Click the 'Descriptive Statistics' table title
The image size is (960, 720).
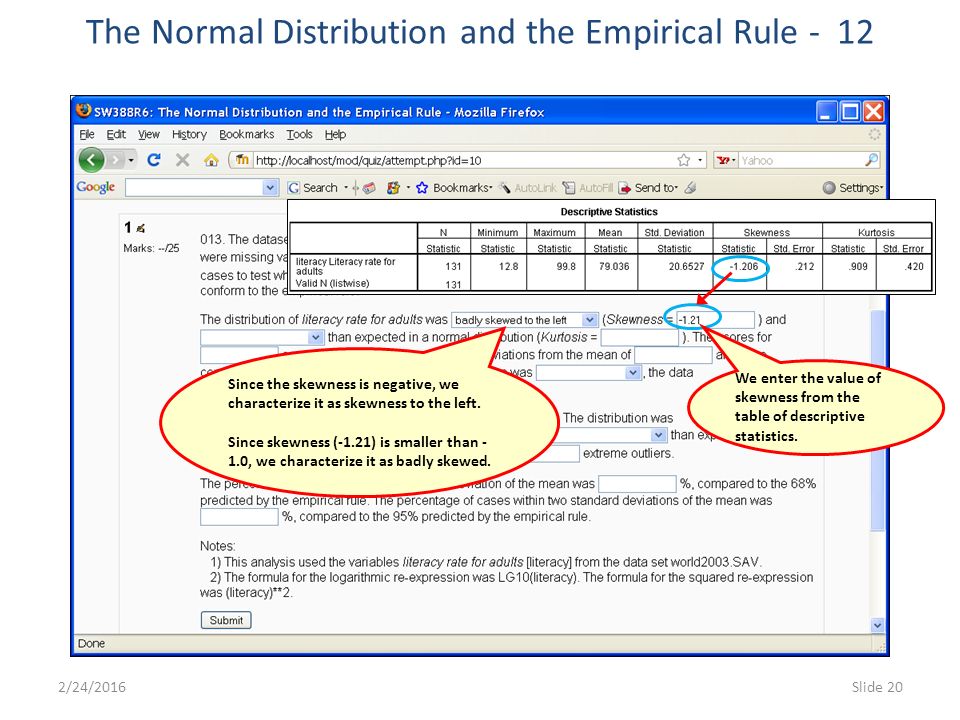click(609, 212)
